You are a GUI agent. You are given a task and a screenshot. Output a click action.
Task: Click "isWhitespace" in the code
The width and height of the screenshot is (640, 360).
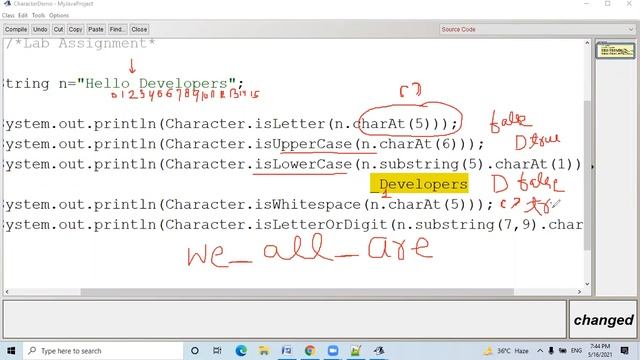308,204
